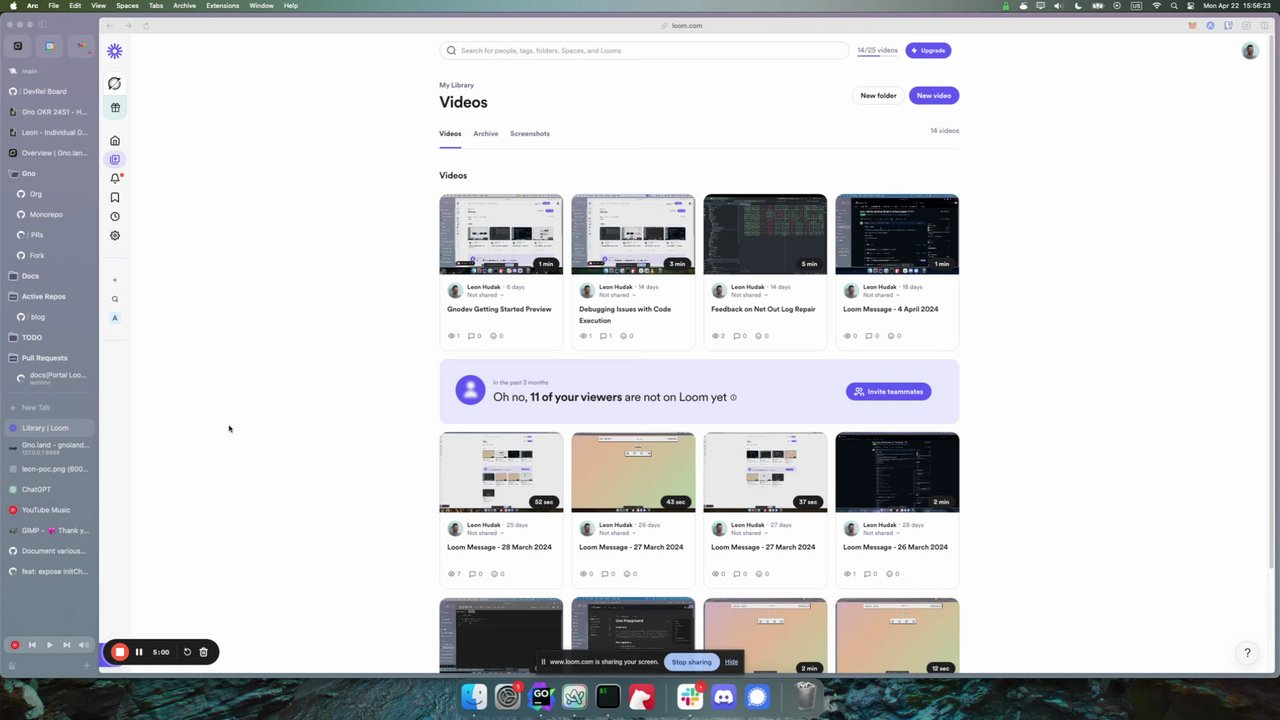Open Slack from the Dock
This screenshot has height=720, width=1280.
point(690,697)
